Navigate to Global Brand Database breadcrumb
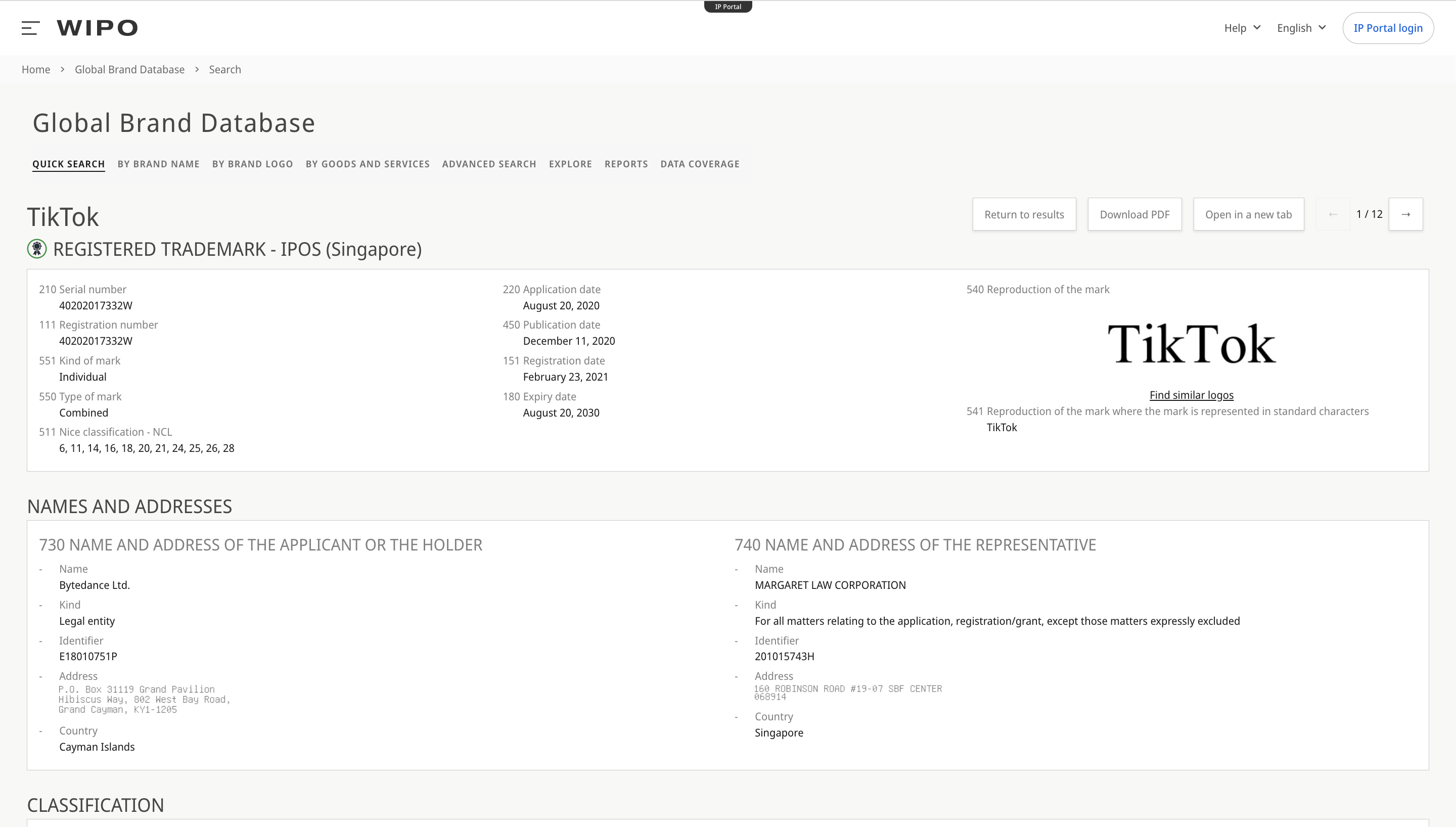 coord(129,69)
